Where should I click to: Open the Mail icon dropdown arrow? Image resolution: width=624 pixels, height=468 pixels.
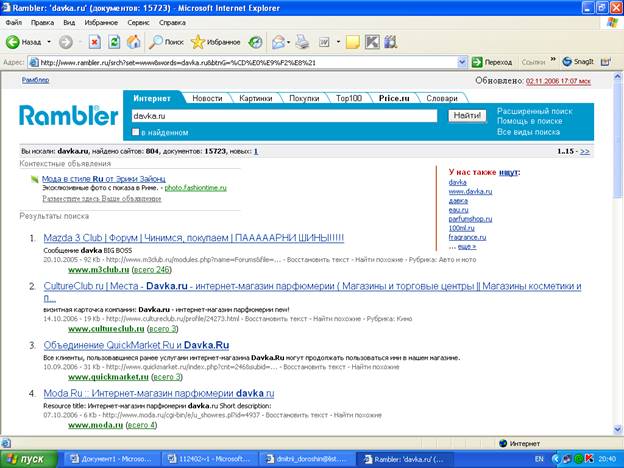[289, 42]
